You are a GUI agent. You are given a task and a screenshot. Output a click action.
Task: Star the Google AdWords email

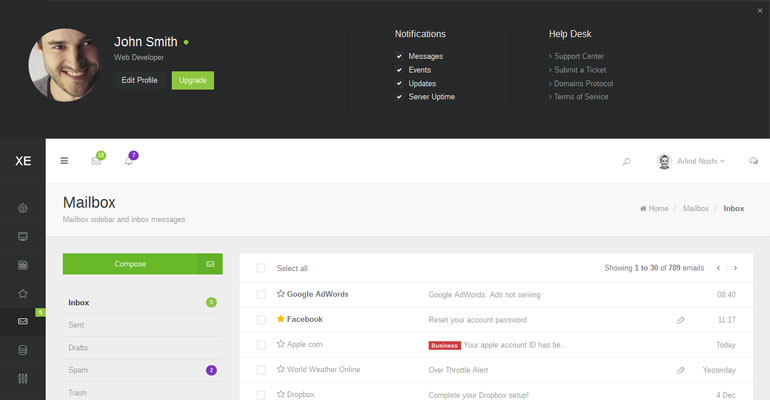tap(281, 295)
